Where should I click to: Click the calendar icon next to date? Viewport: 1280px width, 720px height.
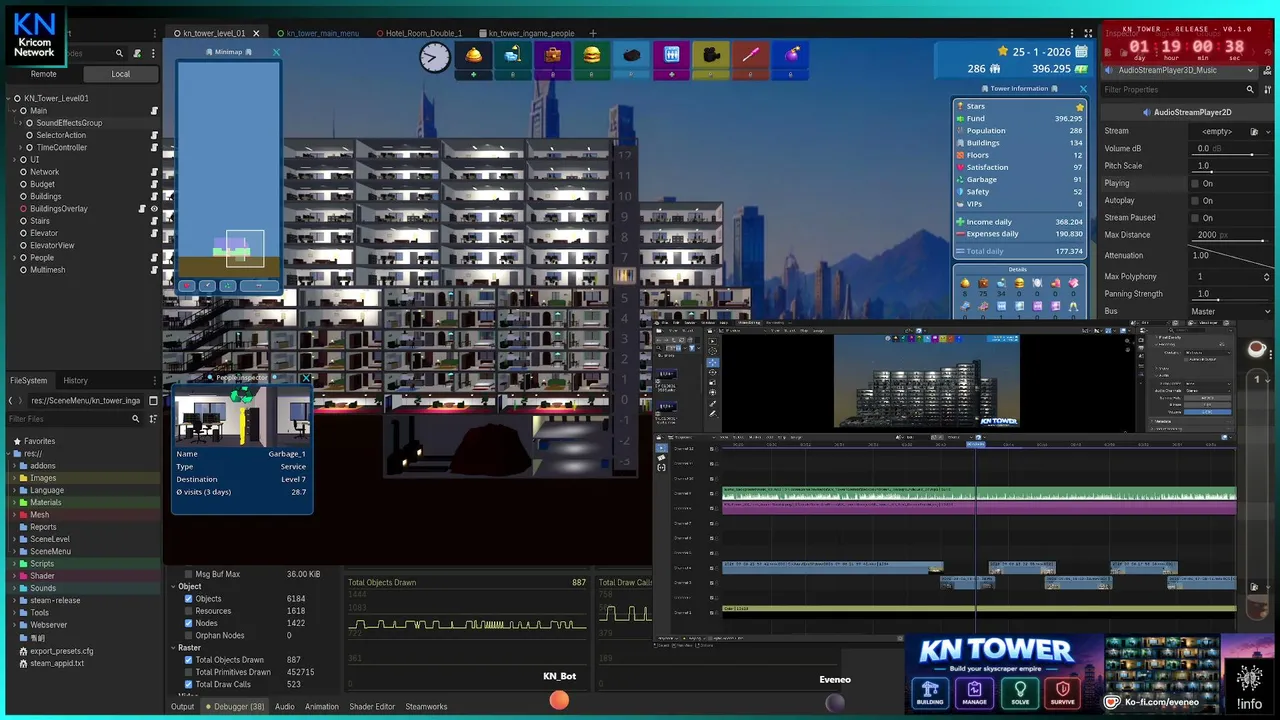pos(1080,52)
